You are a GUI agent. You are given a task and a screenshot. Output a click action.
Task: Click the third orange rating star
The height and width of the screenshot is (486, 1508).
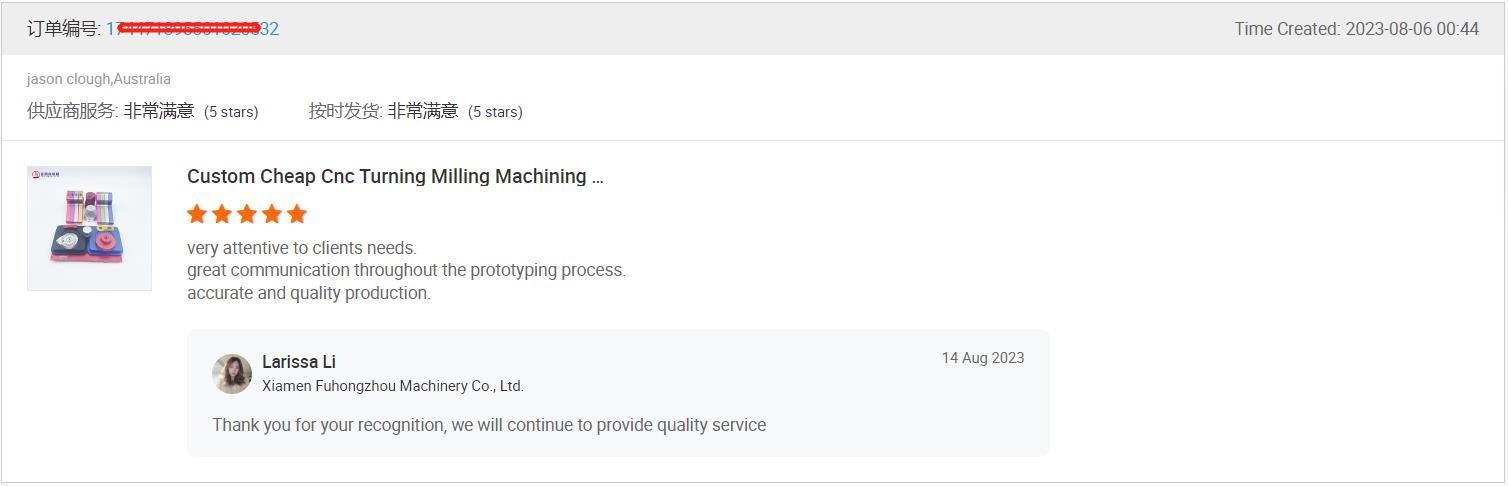tap(247, 214)
